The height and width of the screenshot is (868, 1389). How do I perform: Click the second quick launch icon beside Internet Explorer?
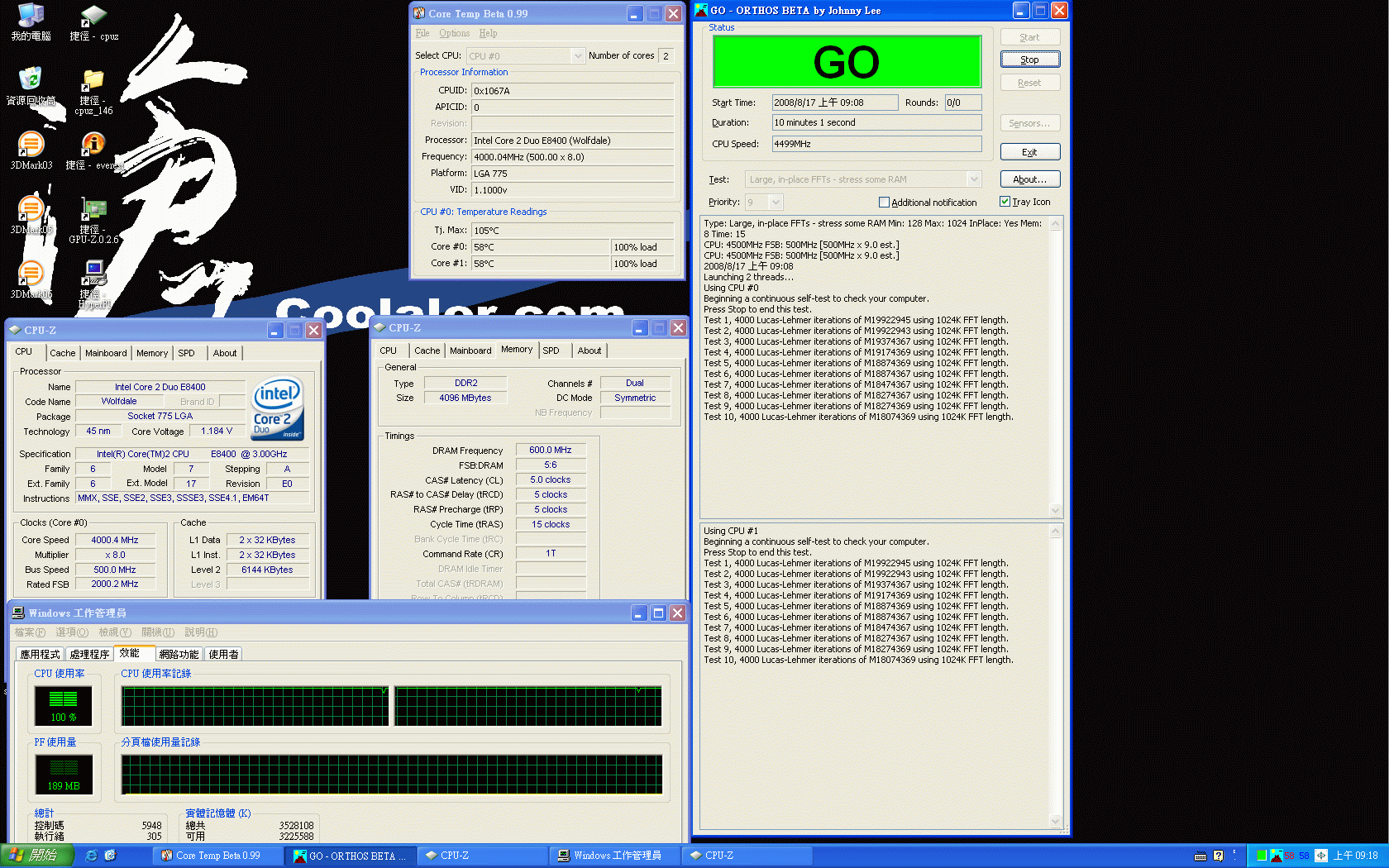[110, 856]
